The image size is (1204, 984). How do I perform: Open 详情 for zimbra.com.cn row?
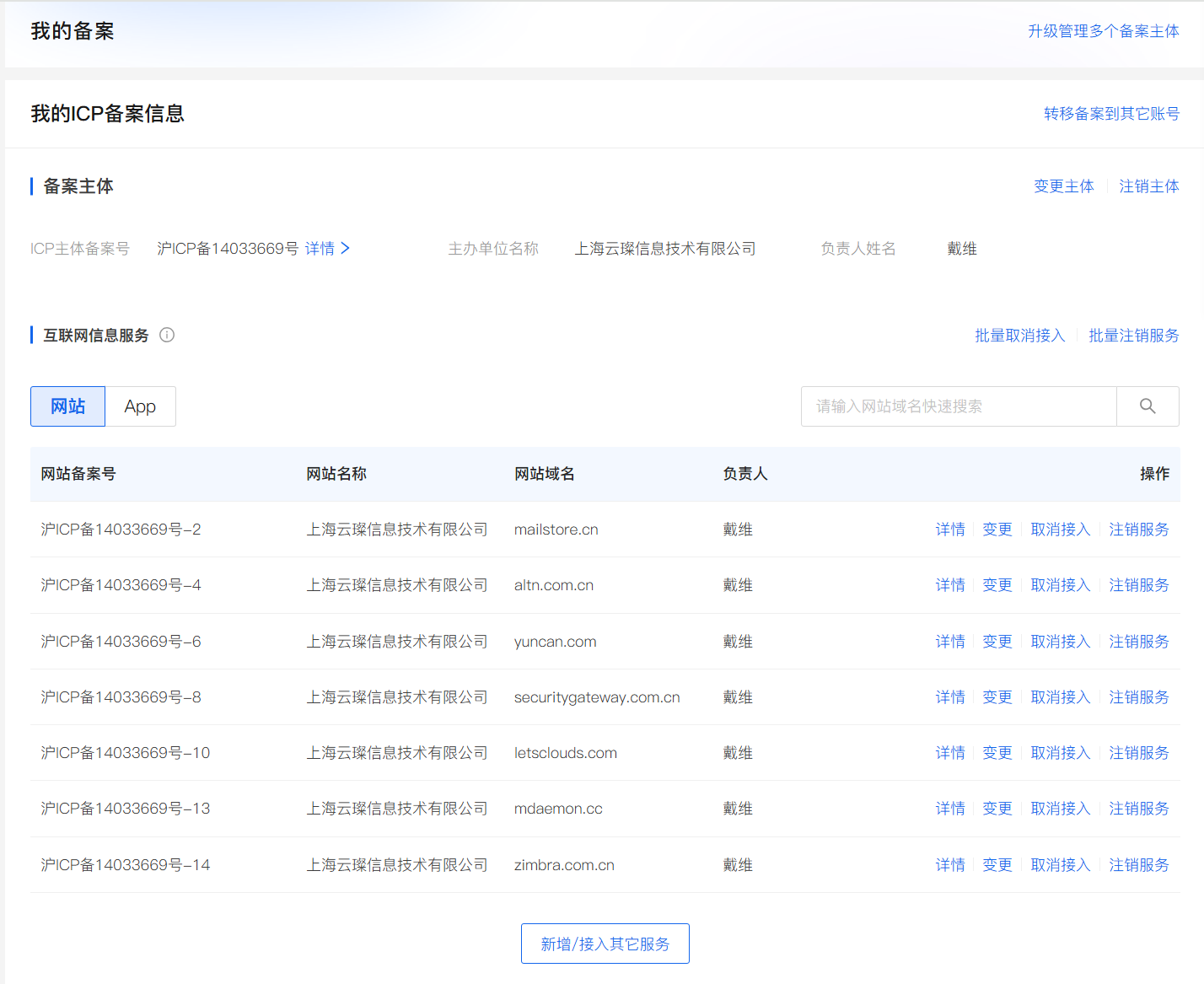tap(950, 865)
